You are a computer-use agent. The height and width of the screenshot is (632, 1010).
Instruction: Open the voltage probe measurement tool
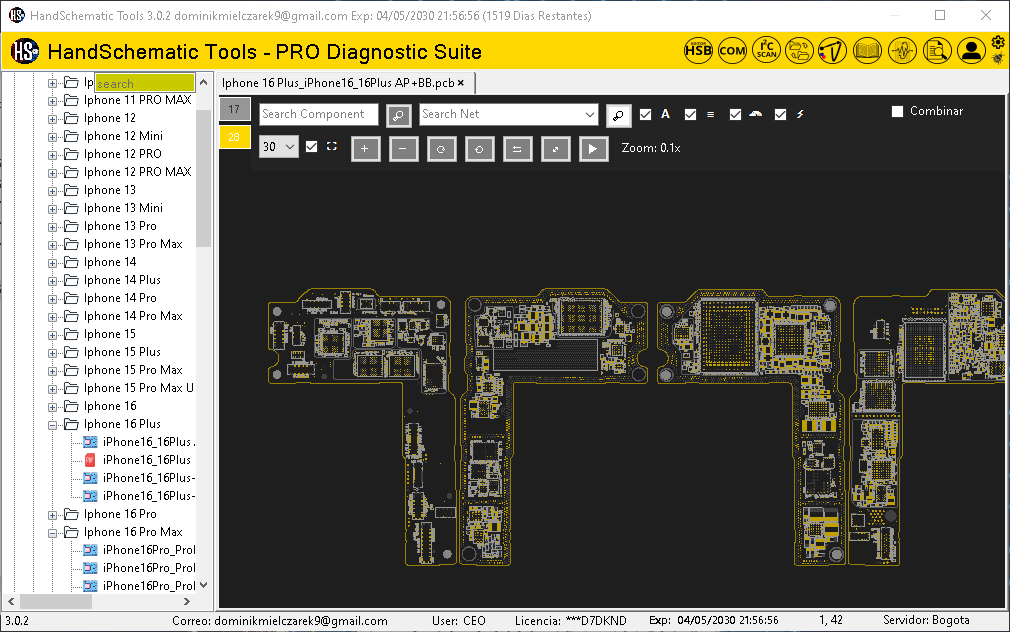coord(832,50)
